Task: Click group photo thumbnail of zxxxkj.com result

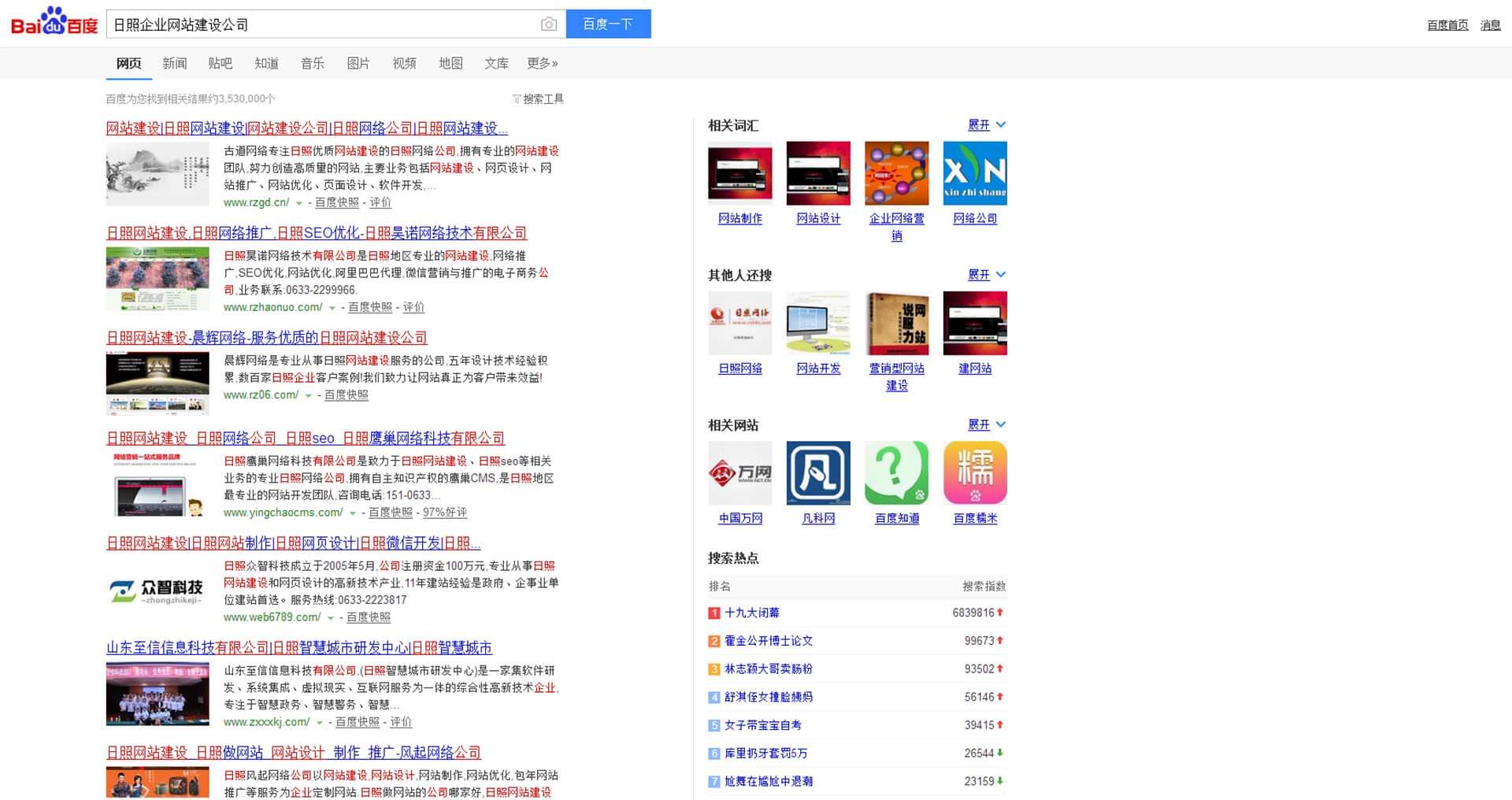Action: click(x=157, y=694)
